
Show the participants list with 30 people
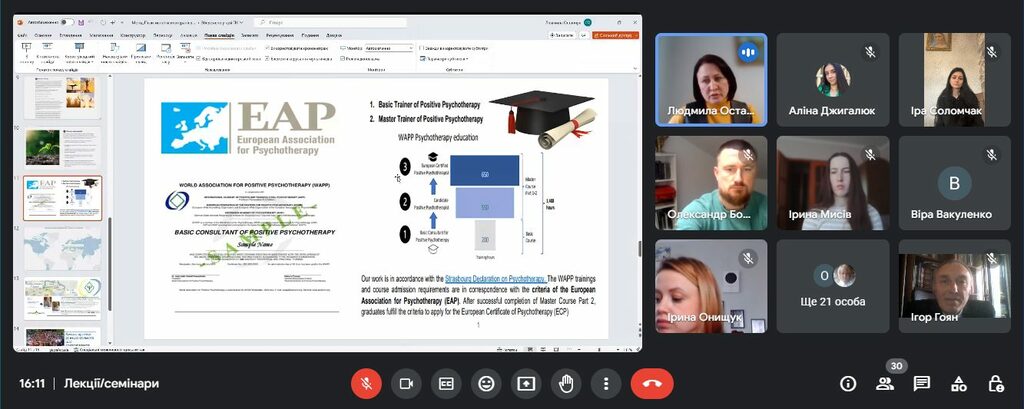click(x=885, y=384)
